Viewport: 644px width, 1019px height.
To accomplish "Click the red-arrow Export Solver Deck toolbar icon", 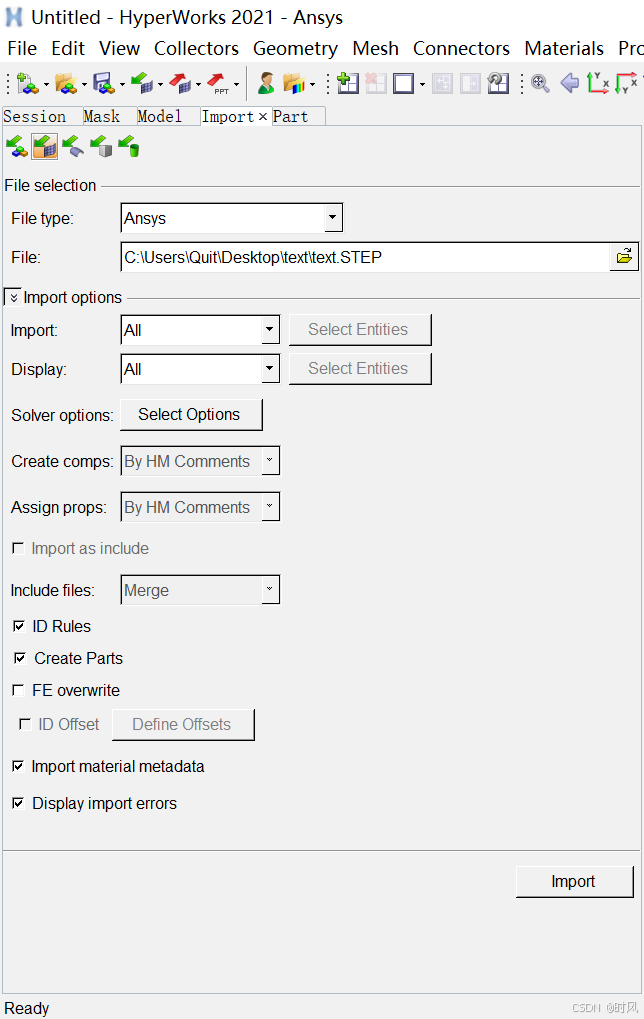I will [180, 83].
